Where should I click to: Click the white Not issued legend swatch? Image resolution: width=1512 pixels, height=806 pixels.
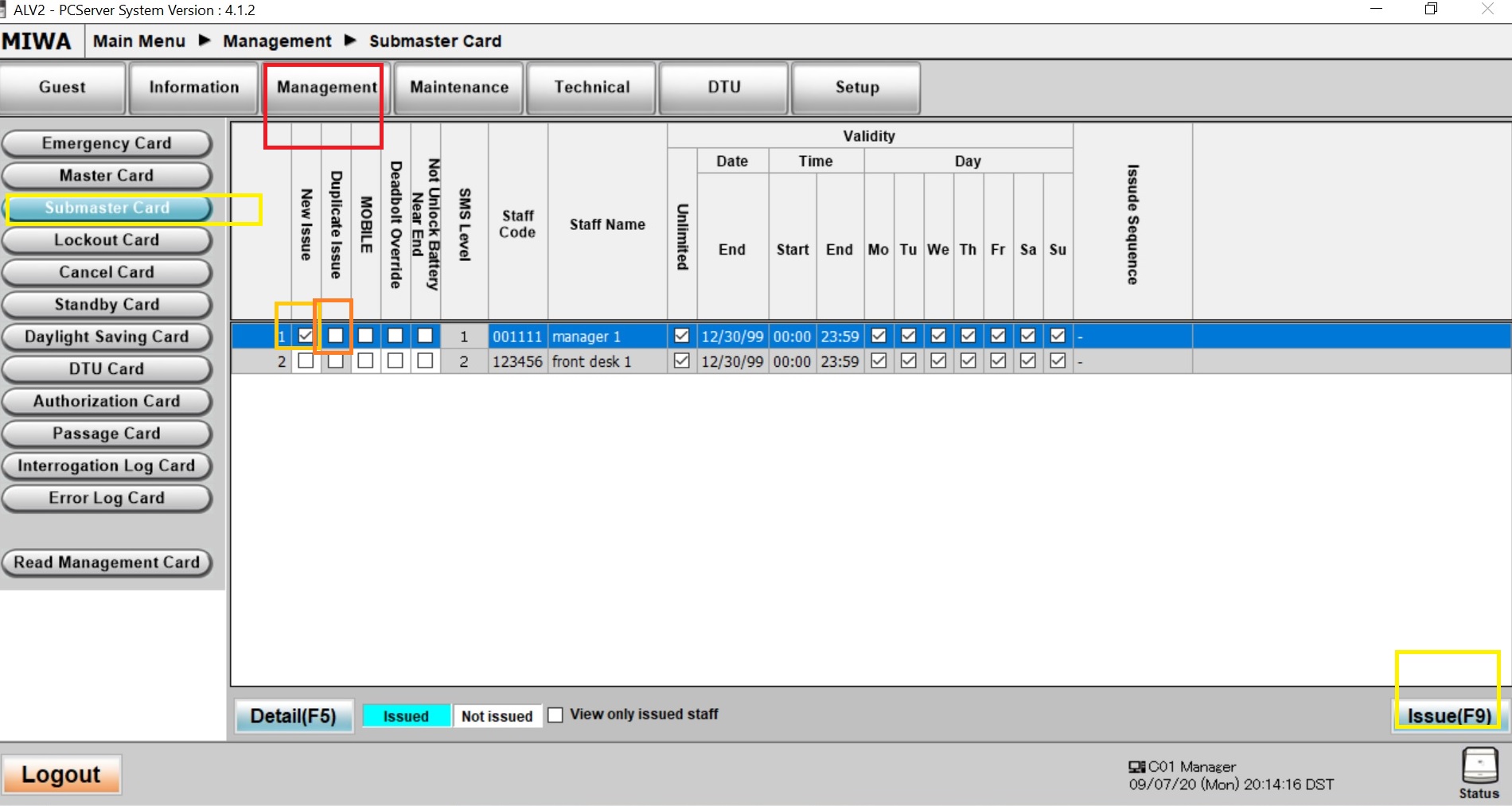[x=497, y=716]
